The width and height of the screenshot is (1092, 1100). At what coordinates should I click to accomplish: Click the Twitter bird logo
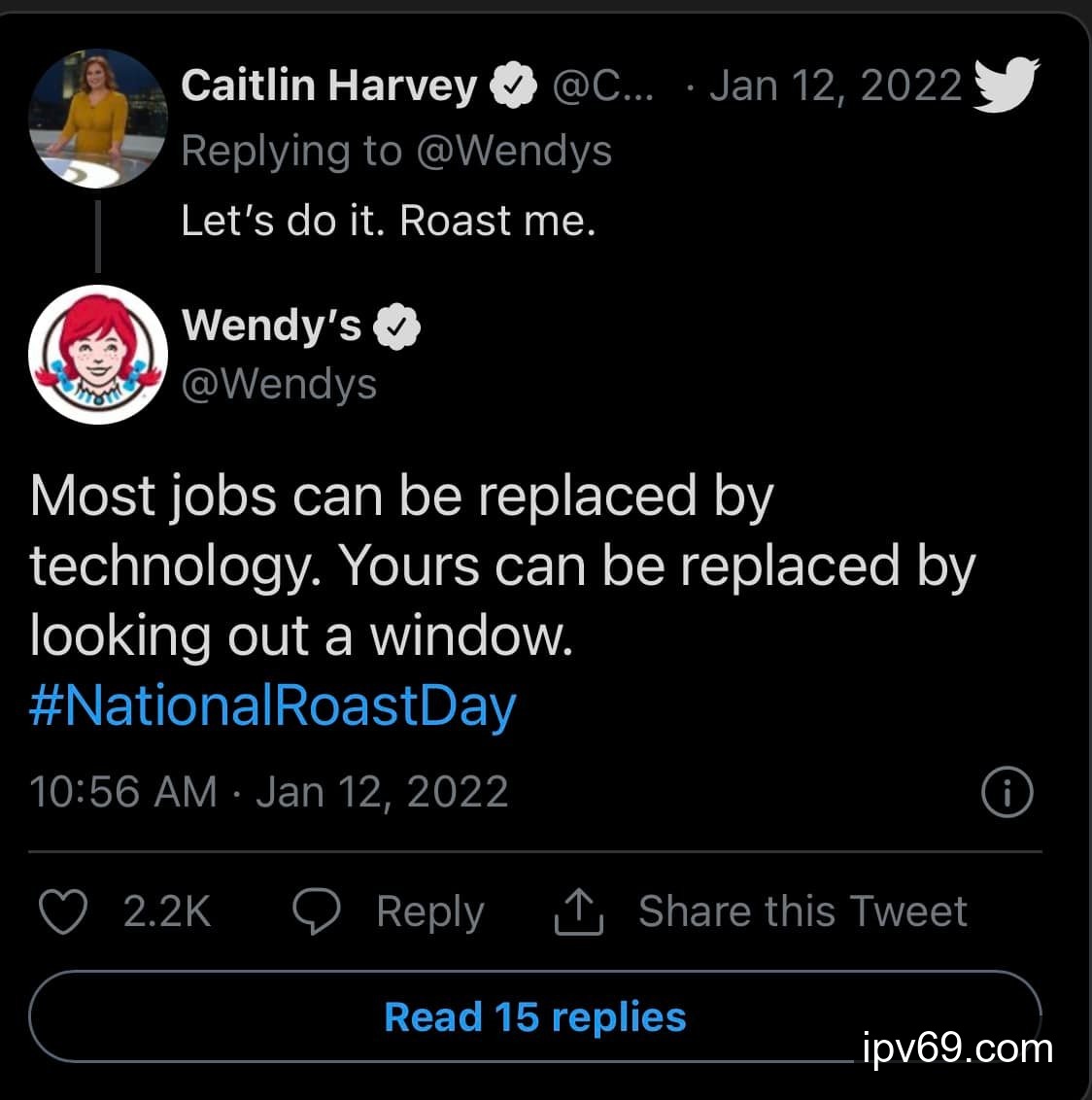coord(1006,84)
